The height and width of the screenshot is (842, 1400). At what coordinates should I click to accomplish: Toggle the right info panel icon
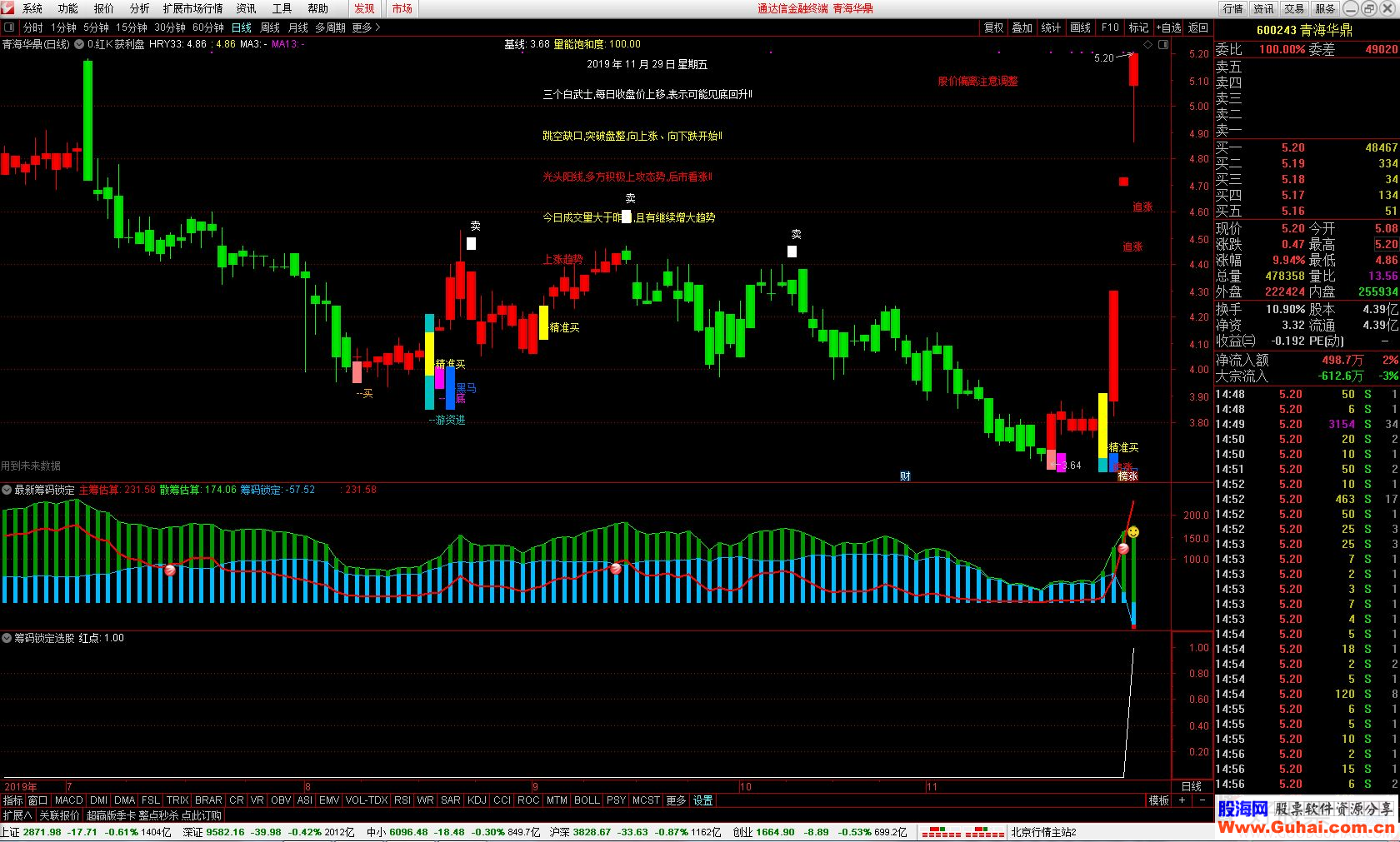(1163, 45)
